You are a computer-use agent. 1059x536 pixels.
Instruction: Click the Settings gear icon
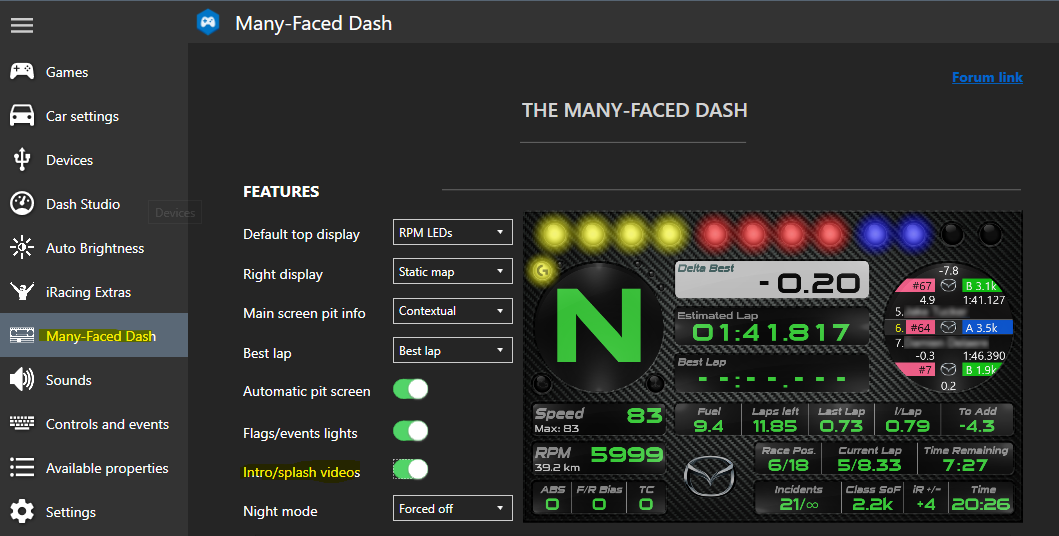coord(22,512)
